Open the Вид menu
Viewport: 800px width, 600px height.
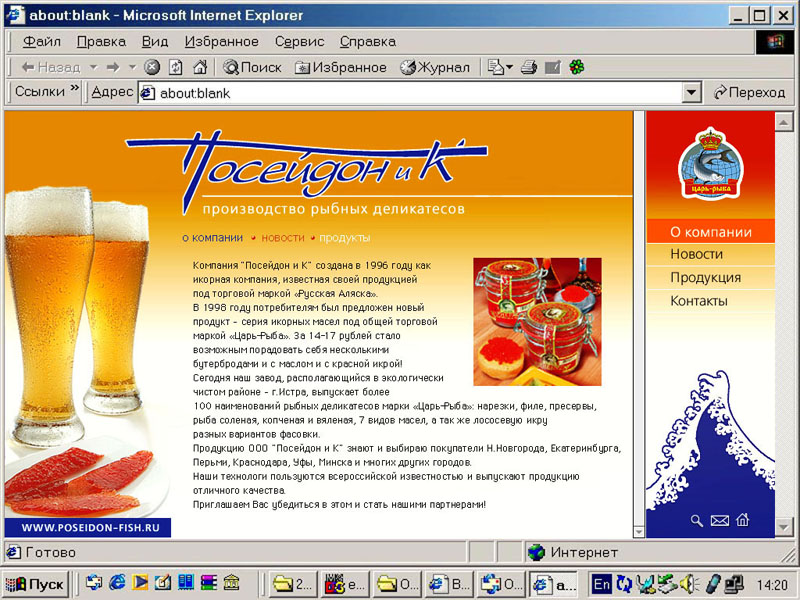click(155, 42)
